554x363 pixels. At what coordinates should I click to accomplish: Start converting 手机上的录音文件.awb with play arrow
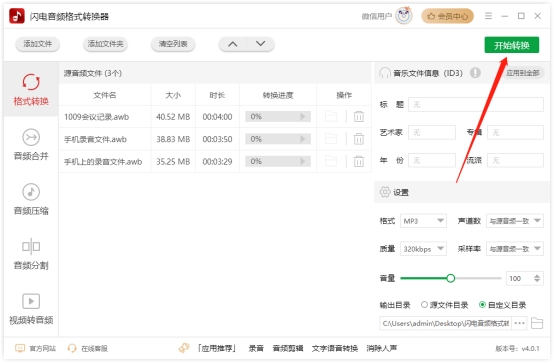point(302,161)
